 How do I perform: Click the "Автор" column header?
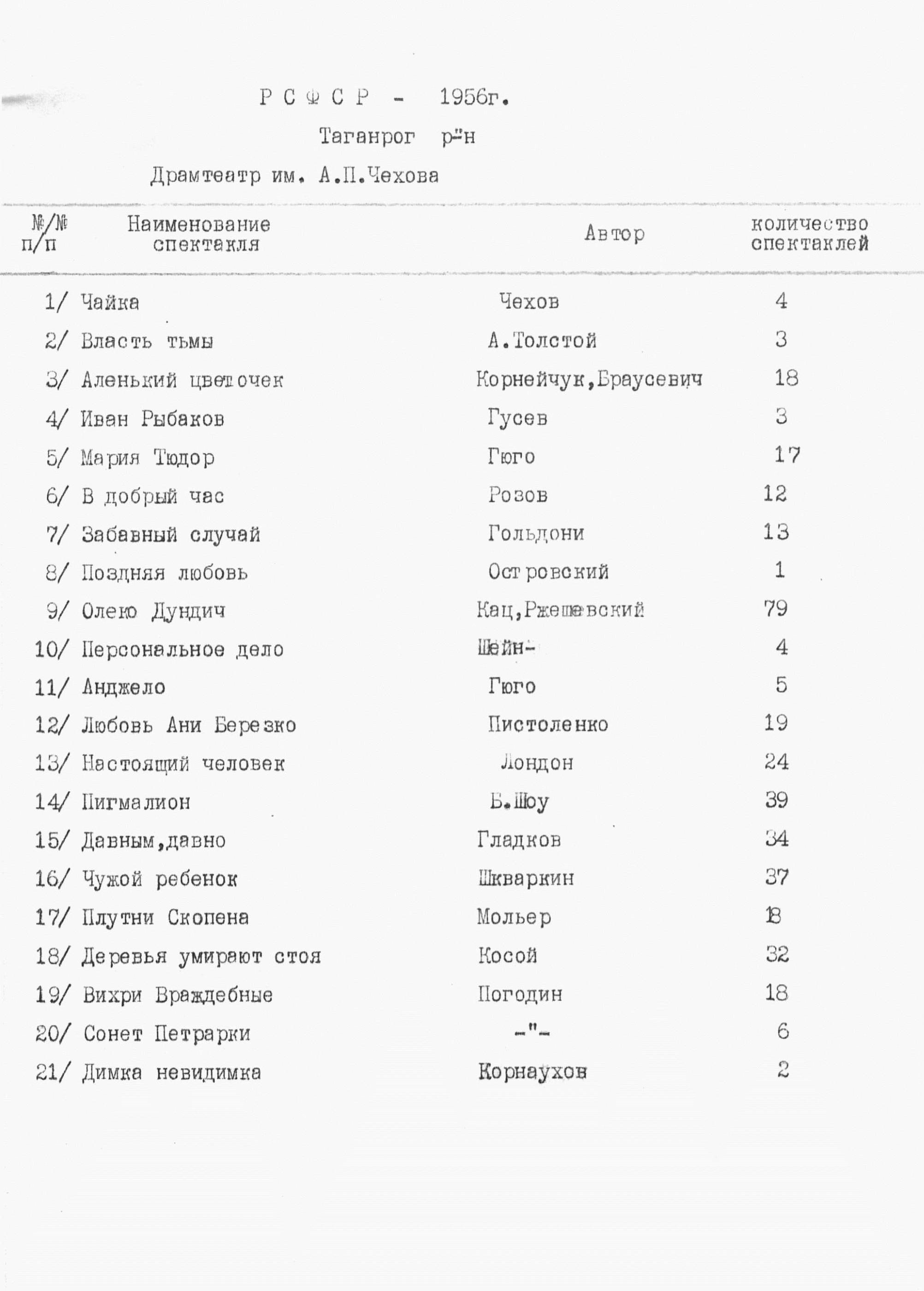point(615,233)
